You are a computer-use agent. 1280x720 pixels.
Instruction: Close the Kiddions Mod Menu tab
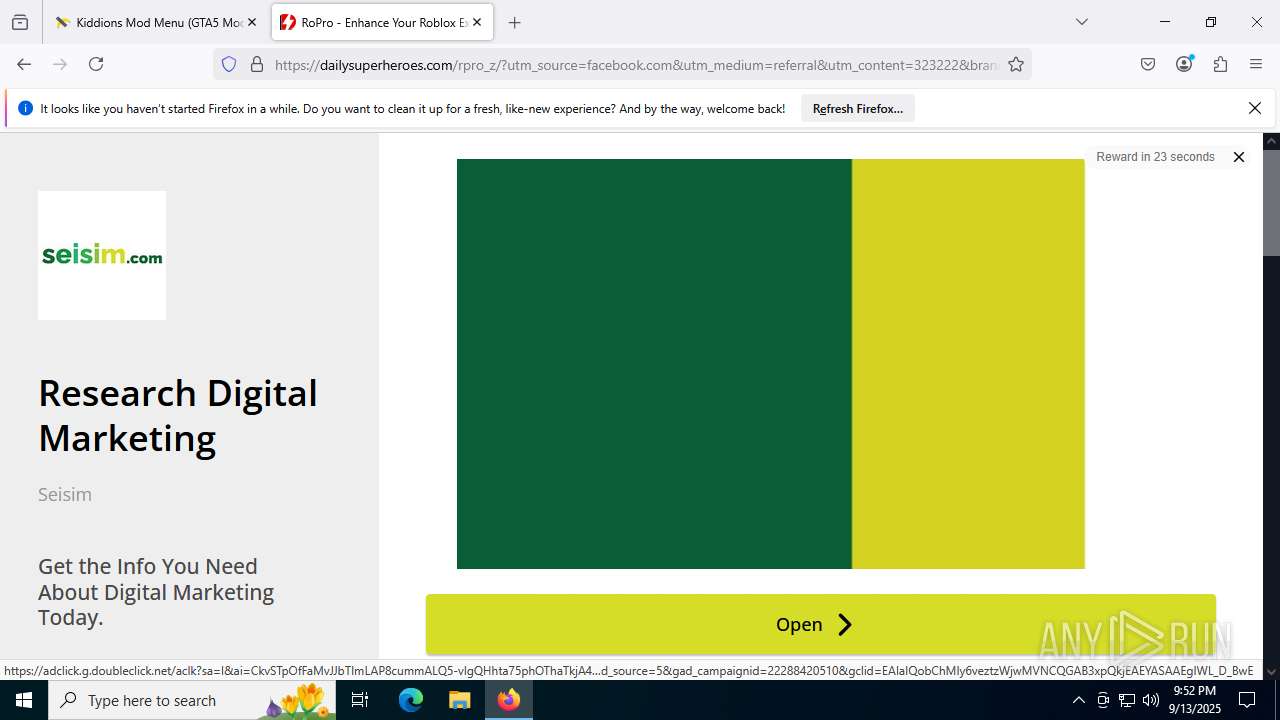(x=252, y=22)
